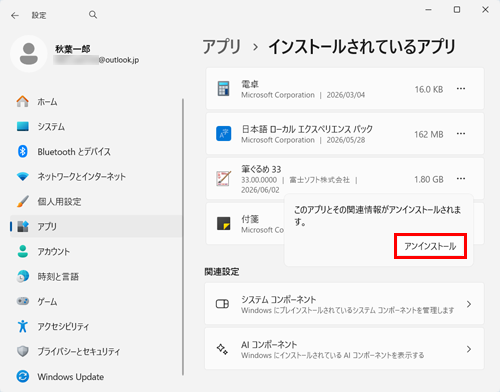The image size is (500, 392).
Task: Click the 関連設定 heading
Action: [222, 272]
